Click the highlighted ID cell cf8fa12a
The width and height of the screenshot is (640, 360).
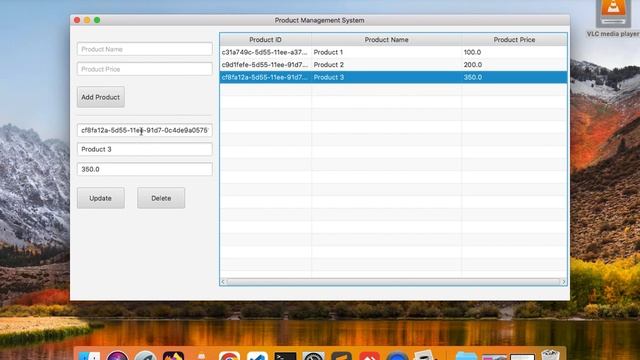(x=265, y=77)
